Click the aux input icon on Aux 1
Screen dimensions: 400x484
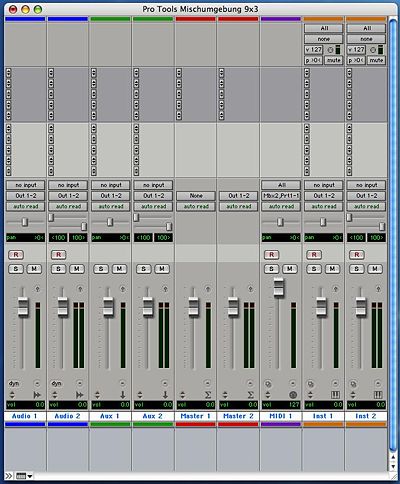[122, 395]
